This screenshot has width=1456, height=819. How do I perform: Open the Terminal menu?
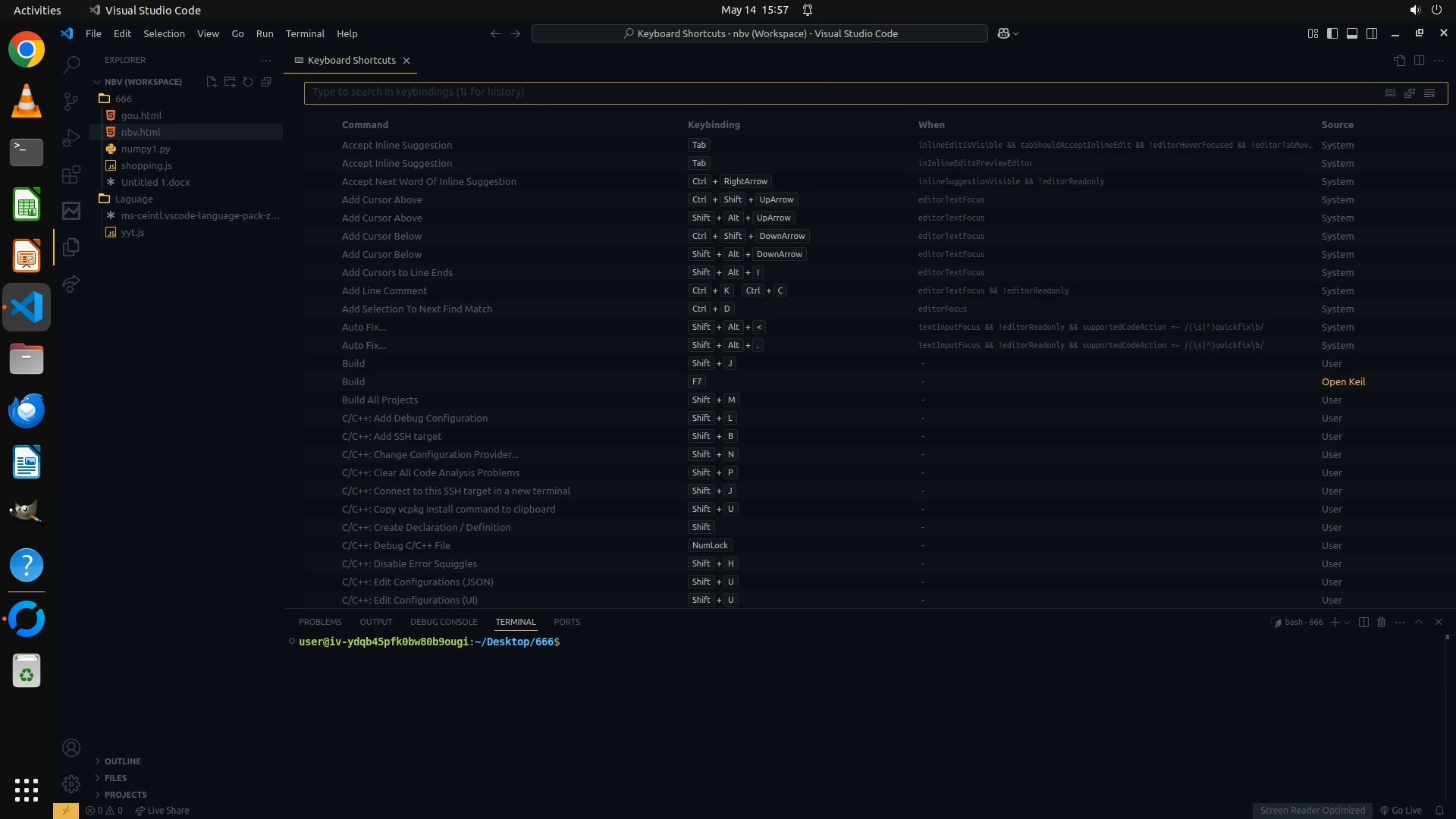(305, 33)
